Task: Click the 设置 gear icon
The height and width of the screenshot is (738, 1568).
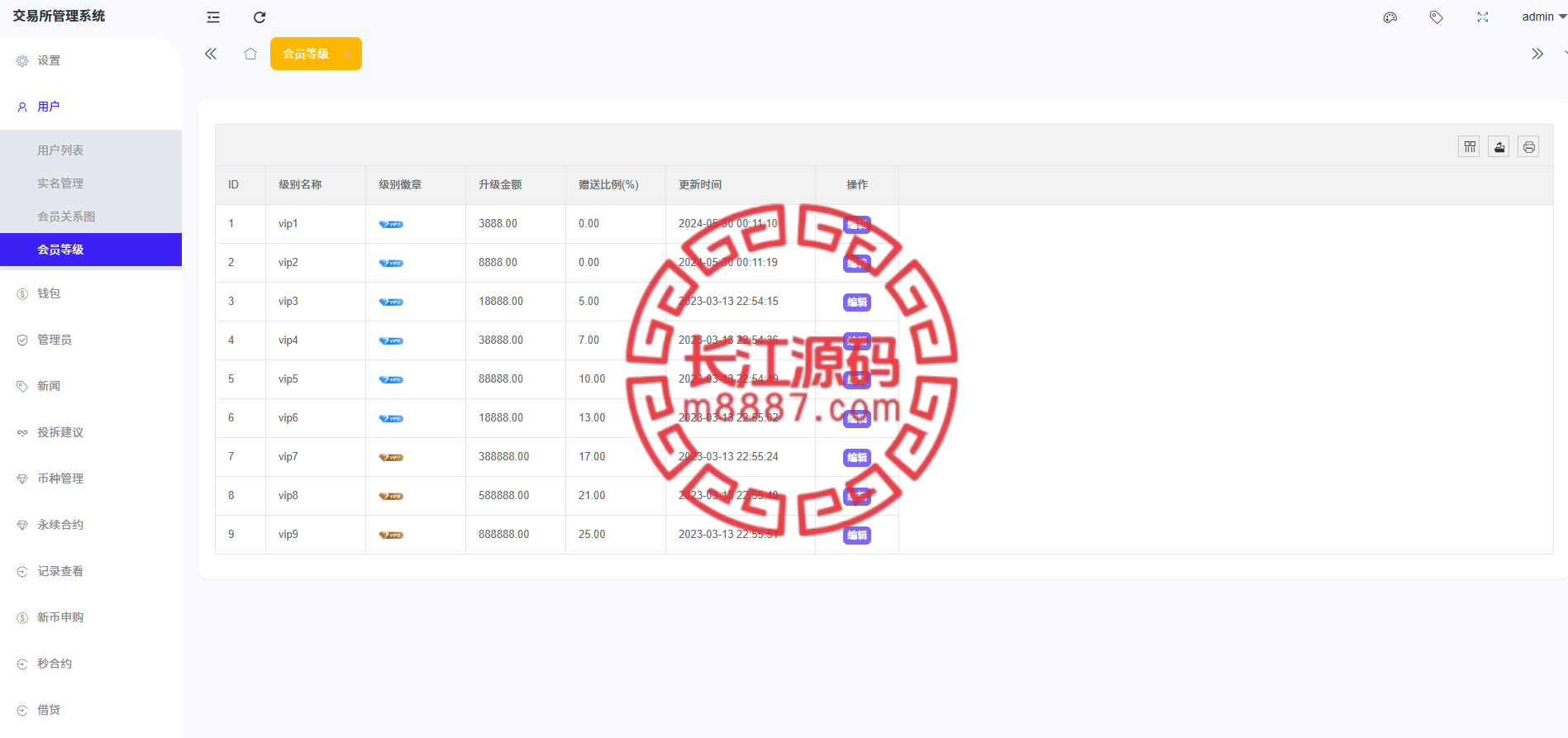Action: (22, 61)
